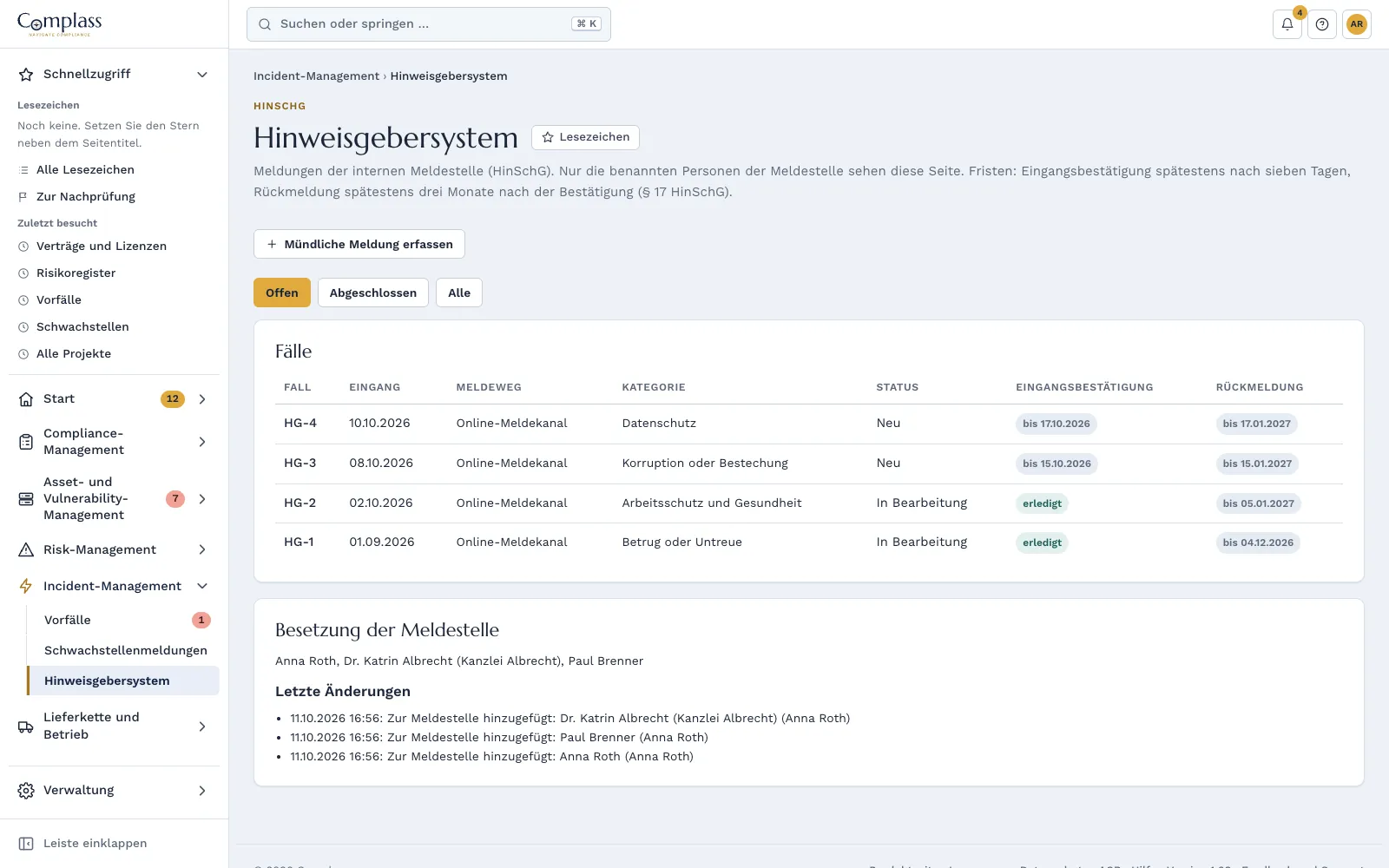Select Hinweisgebersystem sidebar item
Screen dimensions: 1389x868
click(x=123, y=681)
